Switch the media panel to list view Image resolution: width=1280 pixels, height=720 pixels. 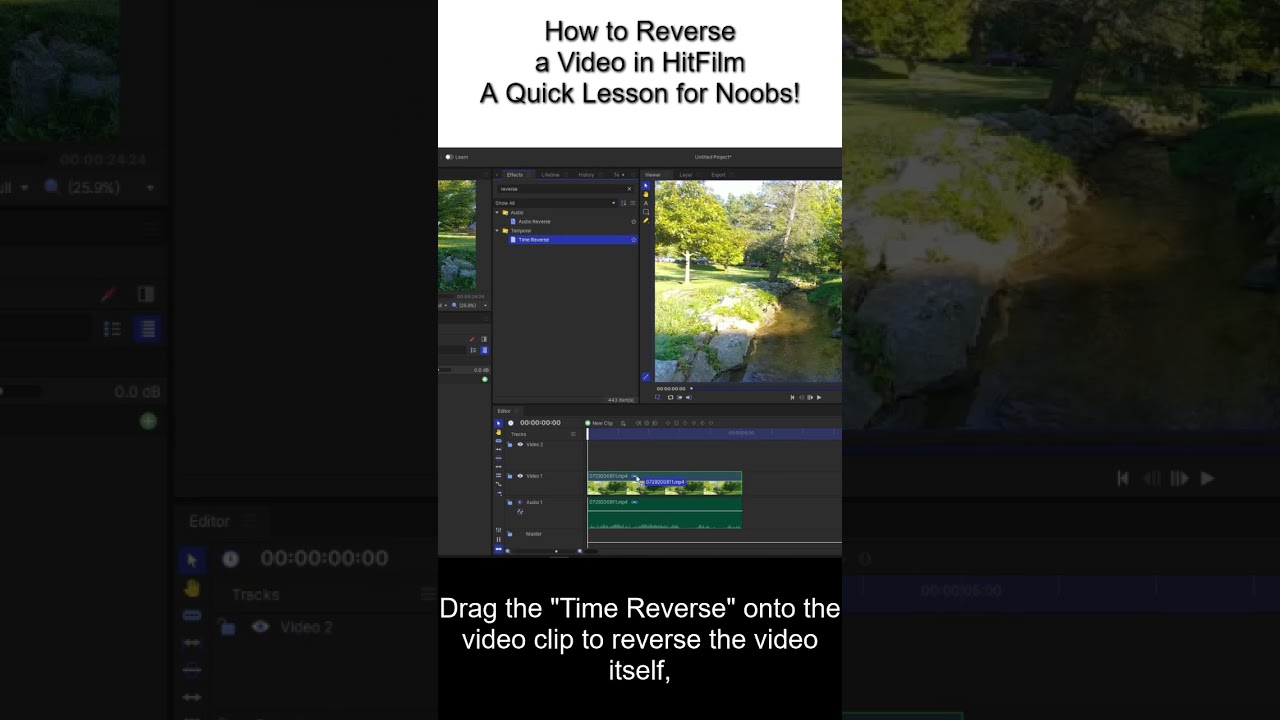(473, 350)
